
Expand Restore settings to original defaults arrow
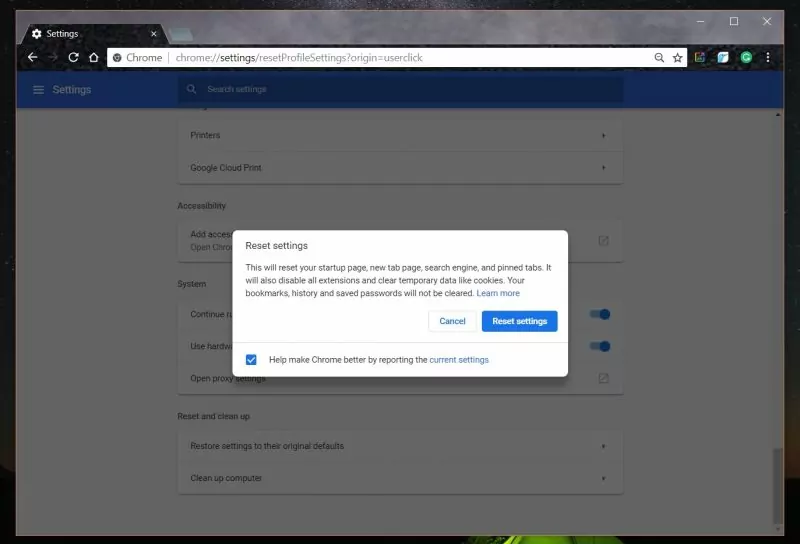click(604, 447)
